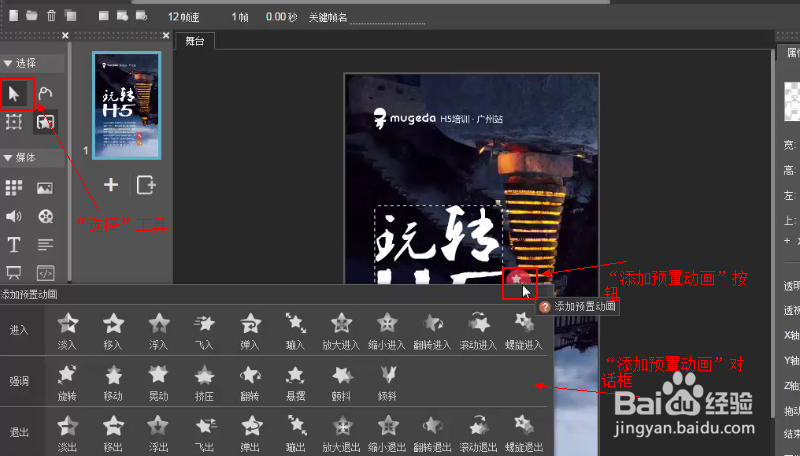Collapse the 选择 tool section
The width and height of the screenshot is (800, 456).
point(8,63)
